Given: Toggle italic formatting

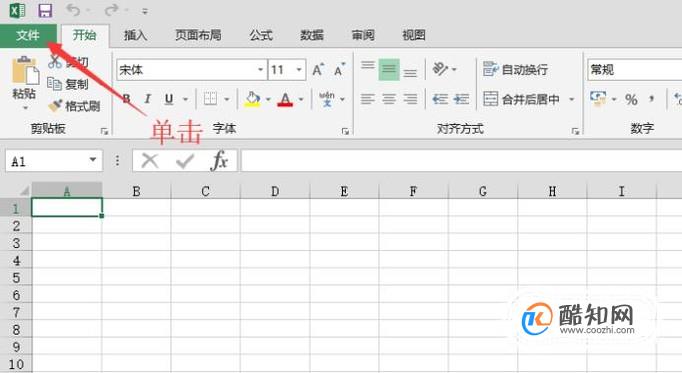Looking at the screenshot, I should click(148, 99).
